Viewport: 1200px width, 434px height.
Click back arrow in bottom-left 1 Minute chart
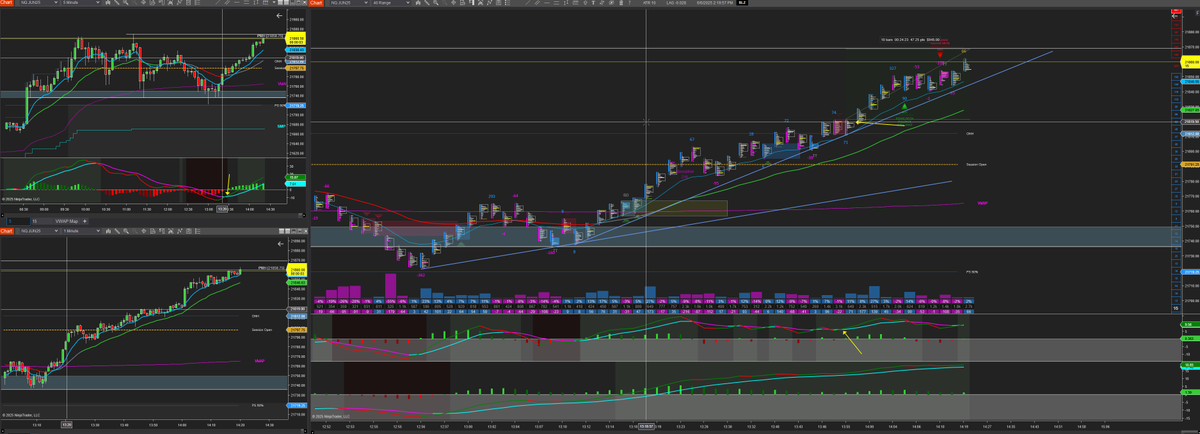(279, 242)
